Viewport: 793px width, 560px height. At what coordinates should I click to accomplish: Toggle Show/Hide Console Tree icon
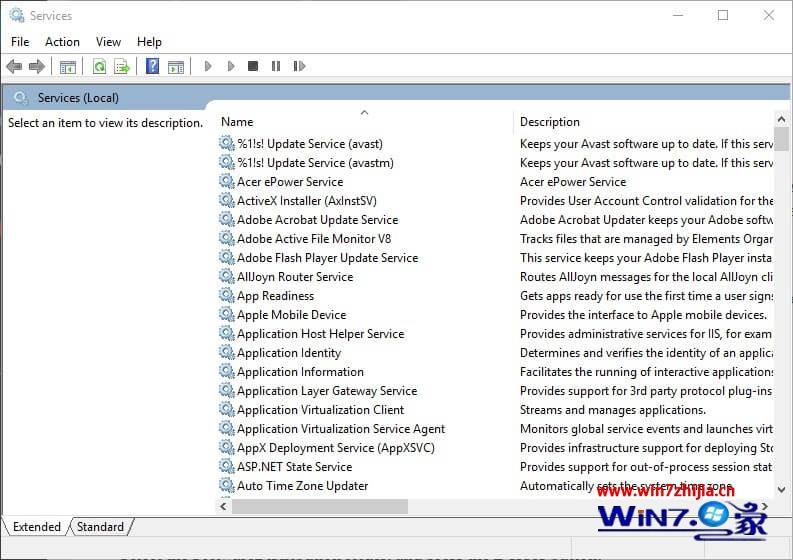click(67, 66)
